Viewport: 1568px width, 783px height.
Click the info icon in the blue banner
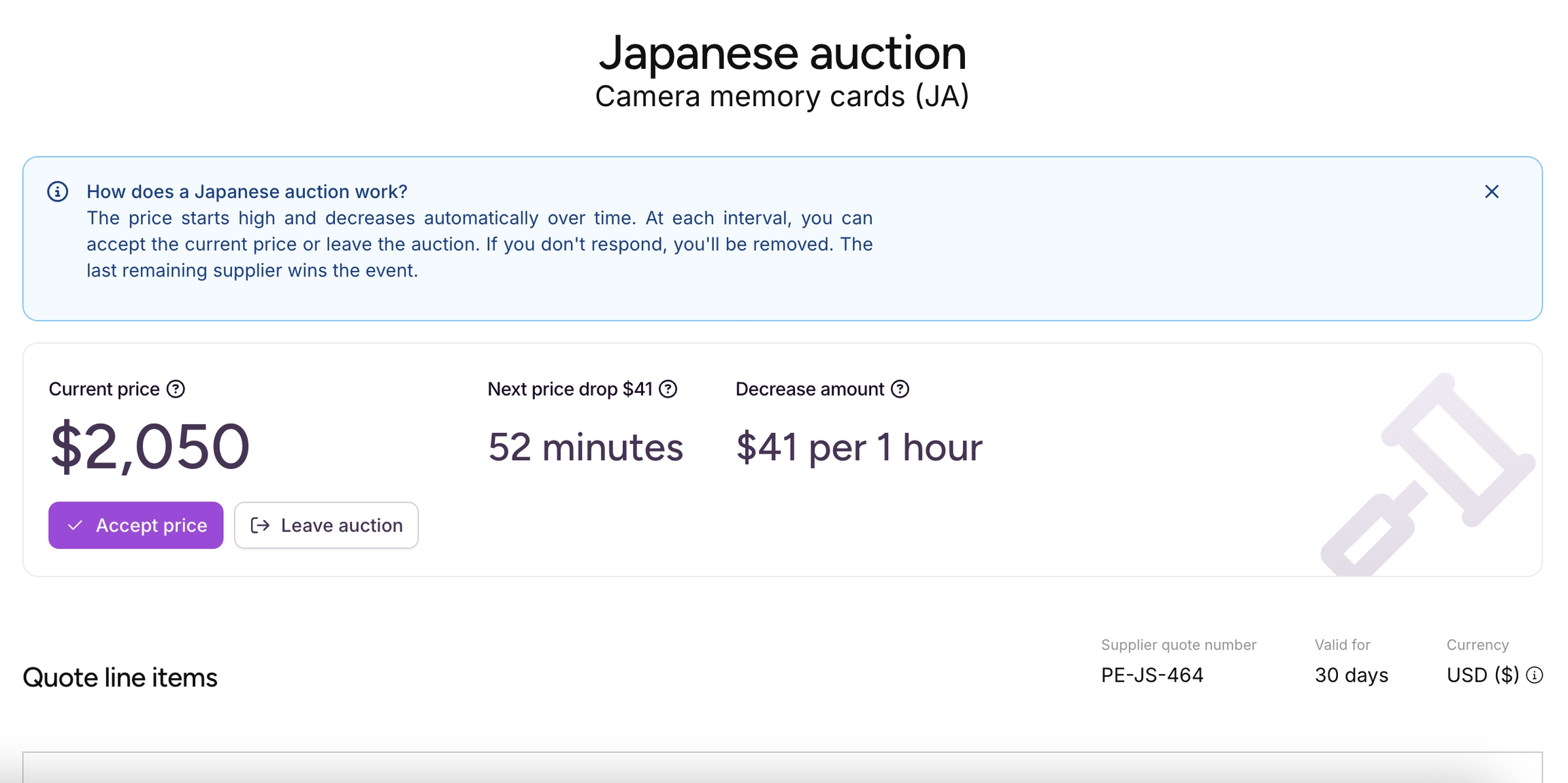(x=58, y=192)
